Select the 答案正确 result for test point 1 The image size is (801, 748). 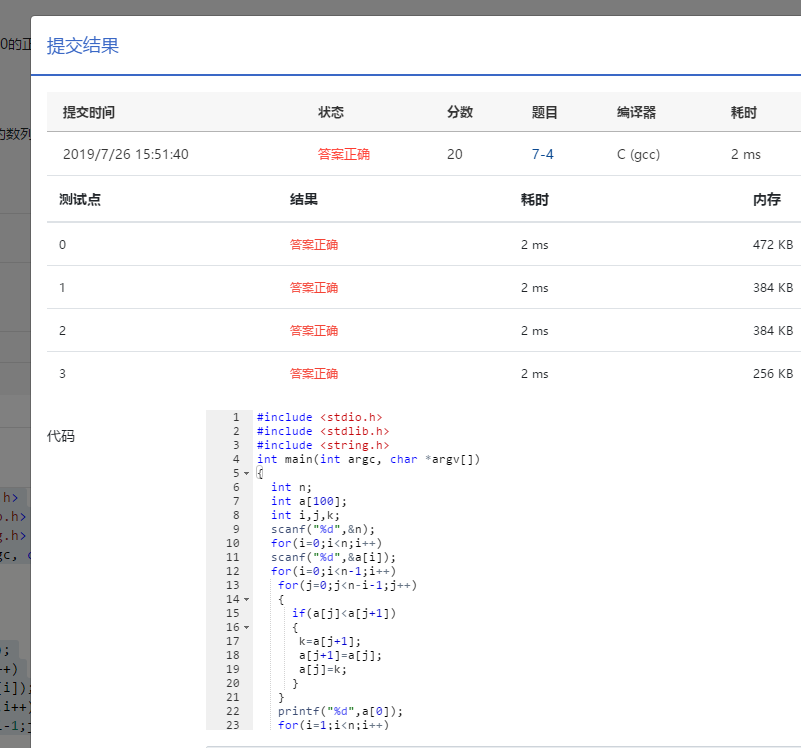(x=314, y=288)
